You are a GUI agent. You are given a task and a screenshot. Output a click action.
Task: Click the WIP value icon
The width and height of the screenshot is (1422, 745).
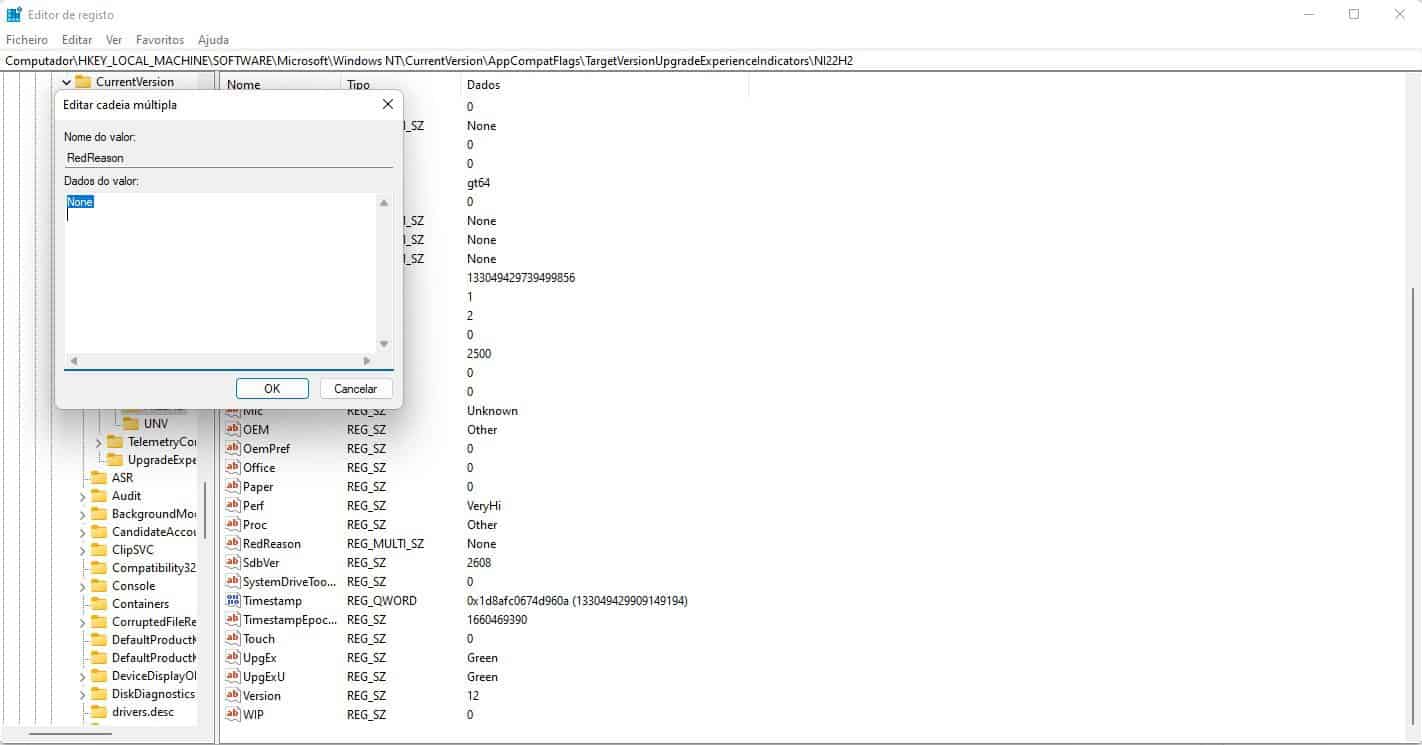[x=233, y=715]
